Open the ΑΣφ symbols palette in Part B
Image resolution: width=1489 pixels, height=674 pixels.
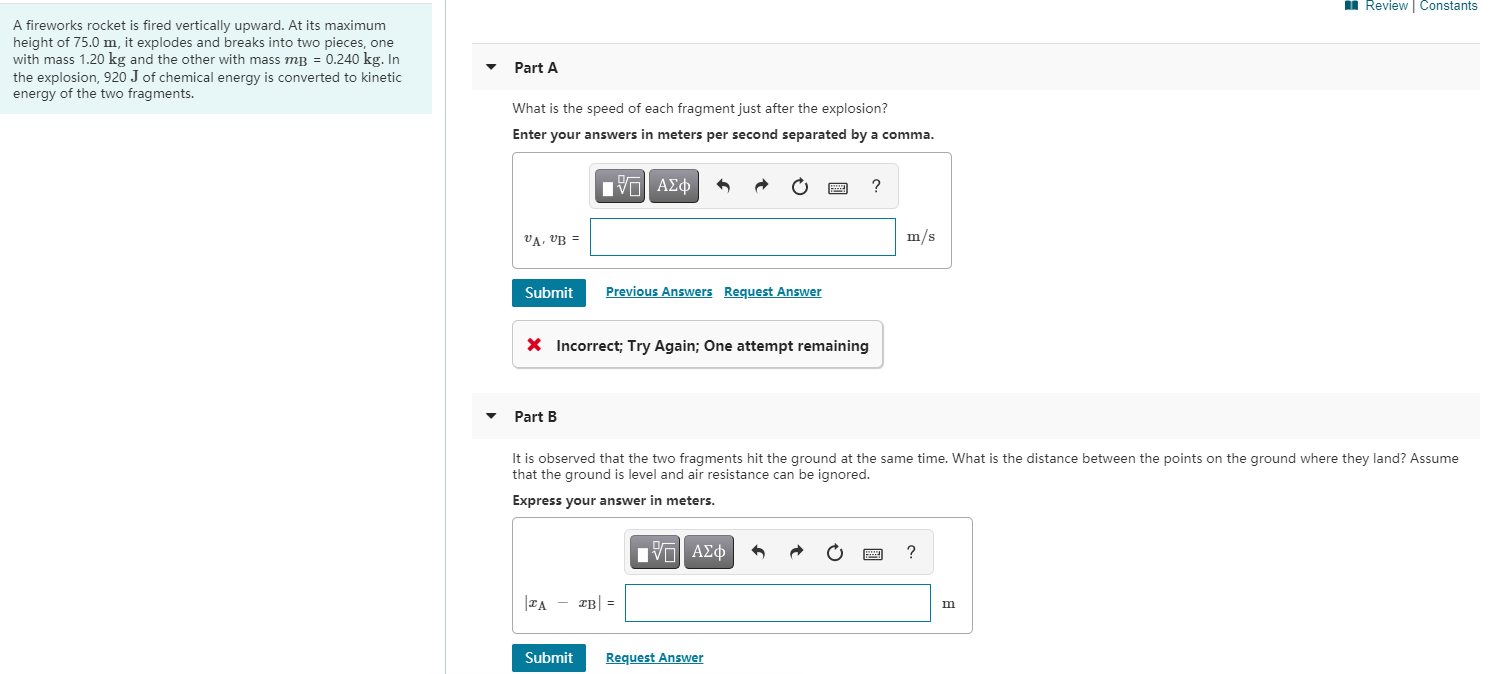coord(707,551)
